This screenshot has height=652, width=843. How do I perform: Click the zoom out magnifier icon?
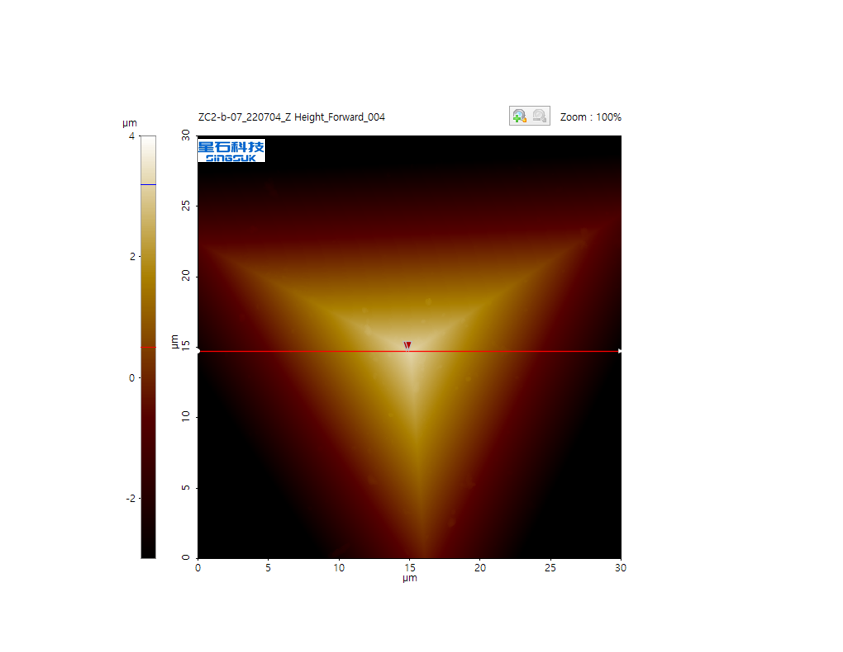[540, 116]
